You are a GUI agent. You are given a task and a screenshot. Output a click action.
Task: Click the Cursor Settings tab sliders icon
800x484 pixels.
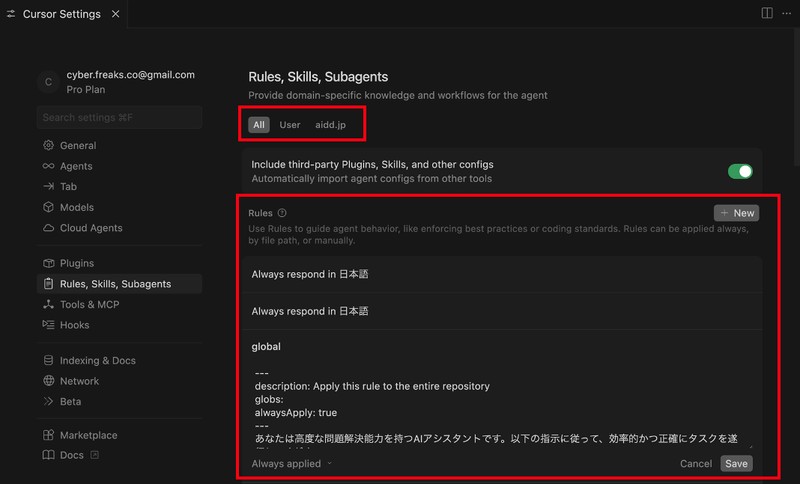(11, 14)
